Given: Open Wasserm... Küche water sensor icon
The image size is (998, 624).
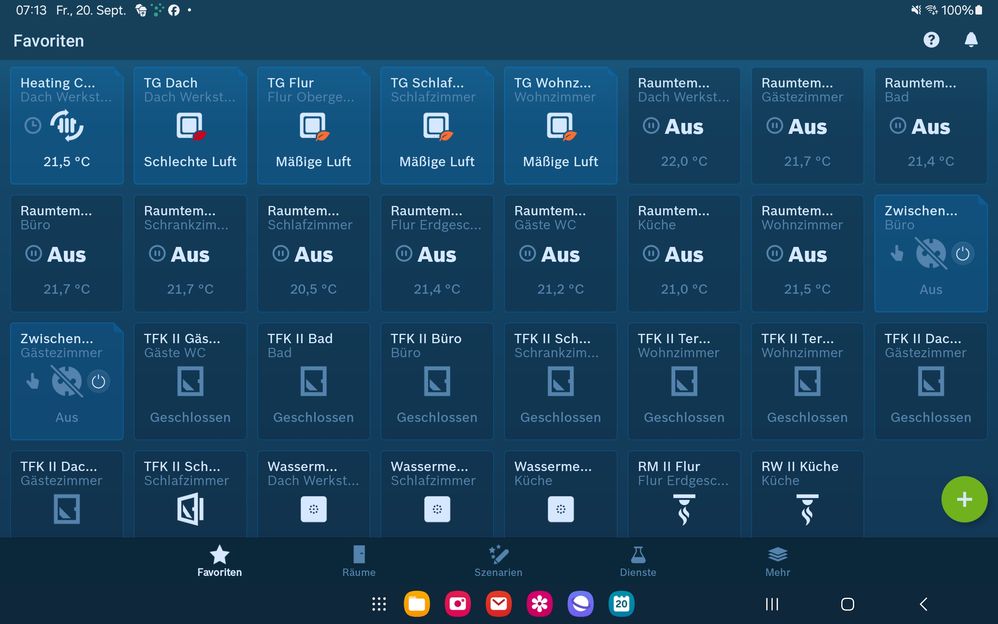Looking at the screenshot, I should pos(560,509).
